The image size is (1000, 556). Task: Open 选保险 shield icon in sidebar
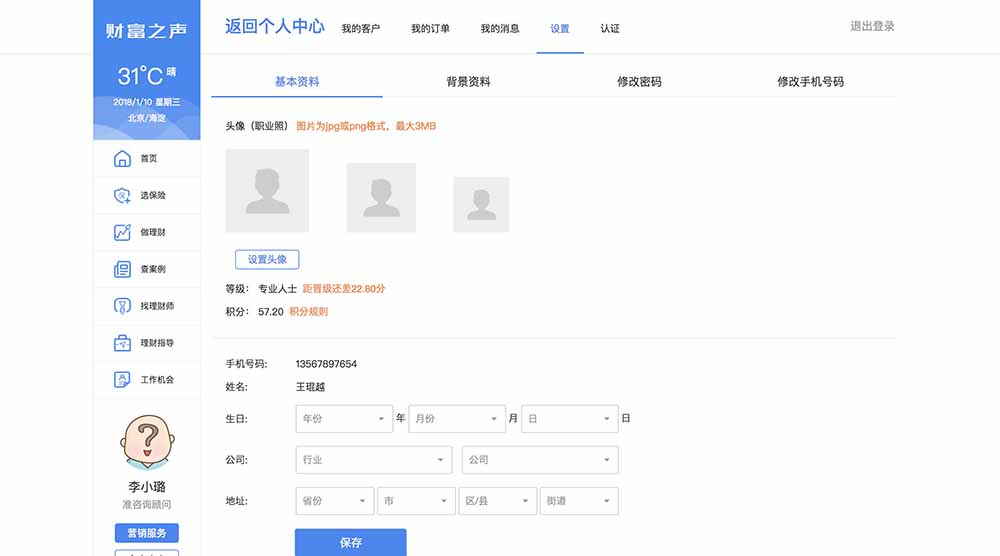[122, 196]
